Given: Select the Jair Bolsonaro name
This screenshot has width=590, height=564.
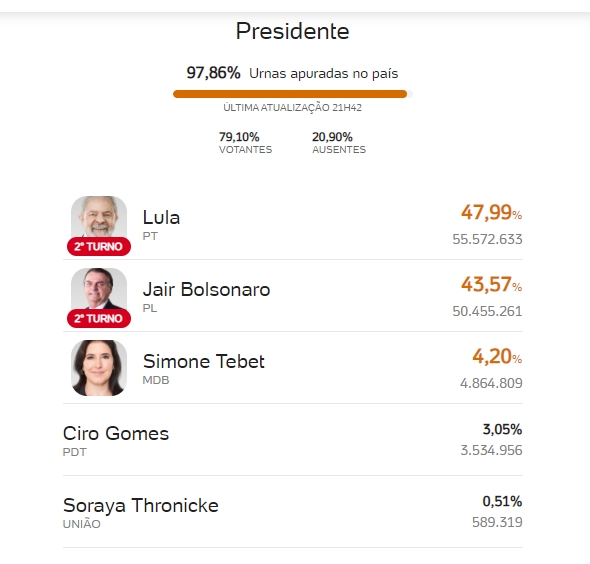Looking at the screenshot, I should [x=206, y=289].
